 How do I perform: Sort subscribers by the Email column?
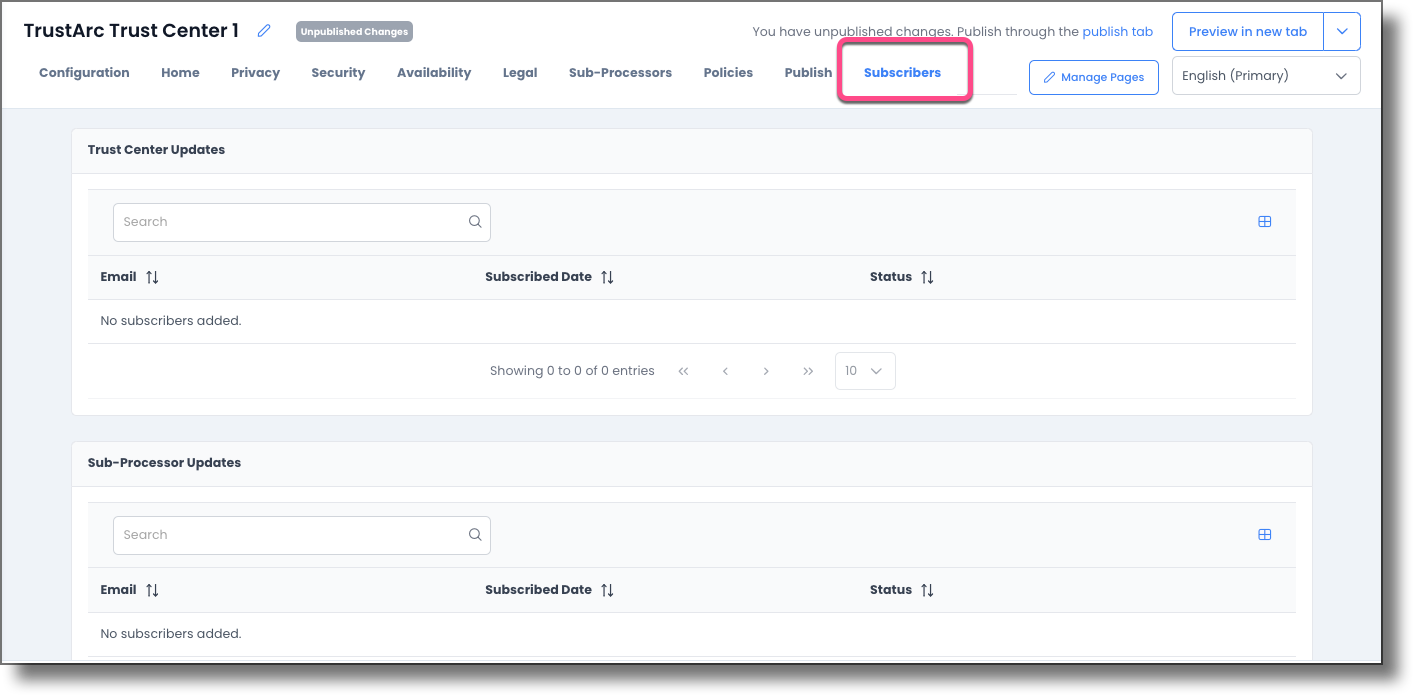coord(152,276)
